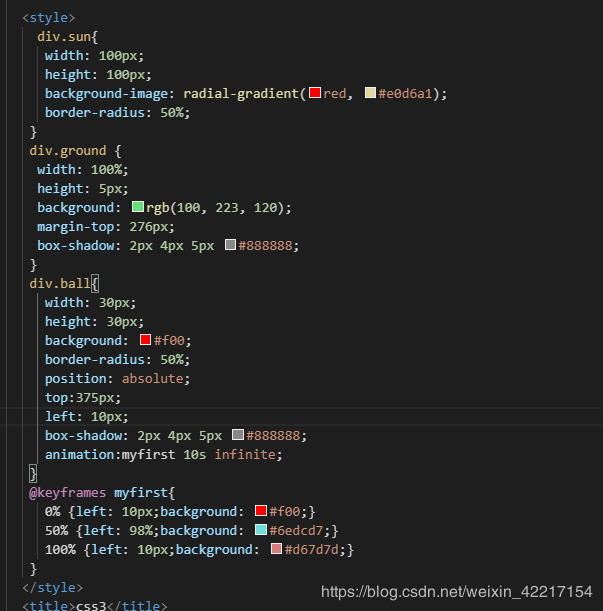603x611 pixels.
Task: Click the #6edcd7 teal swatch
Action: coord(261,530)
